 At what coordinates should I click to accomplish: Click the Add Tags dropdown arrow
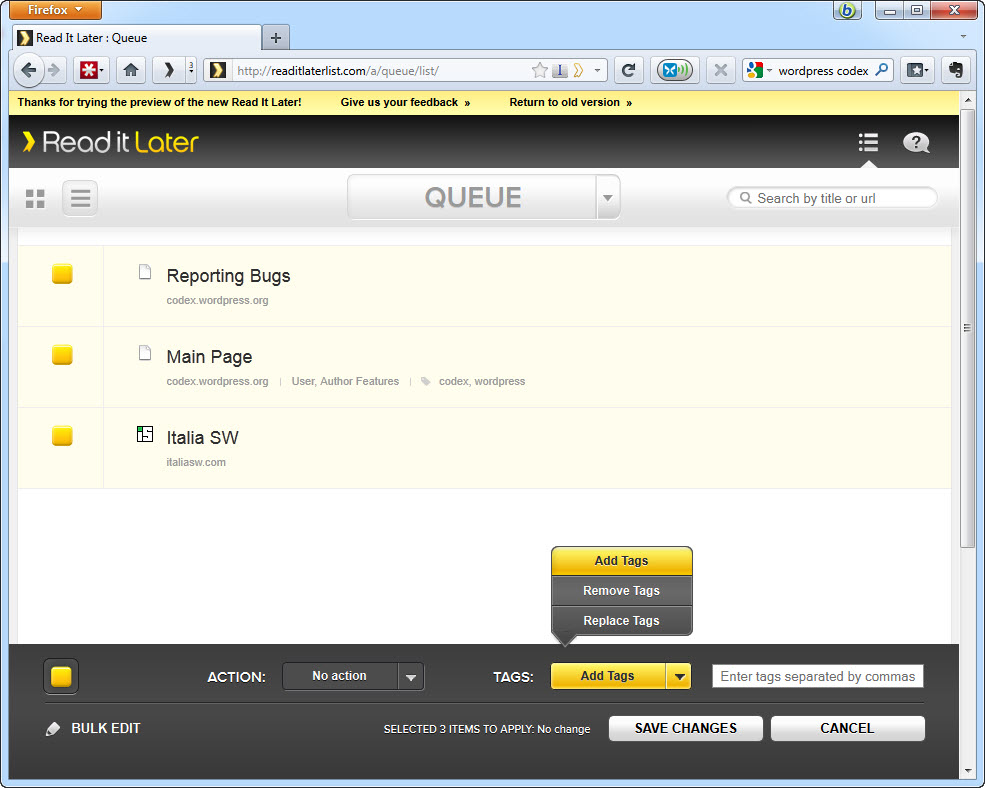click(679, 677)
